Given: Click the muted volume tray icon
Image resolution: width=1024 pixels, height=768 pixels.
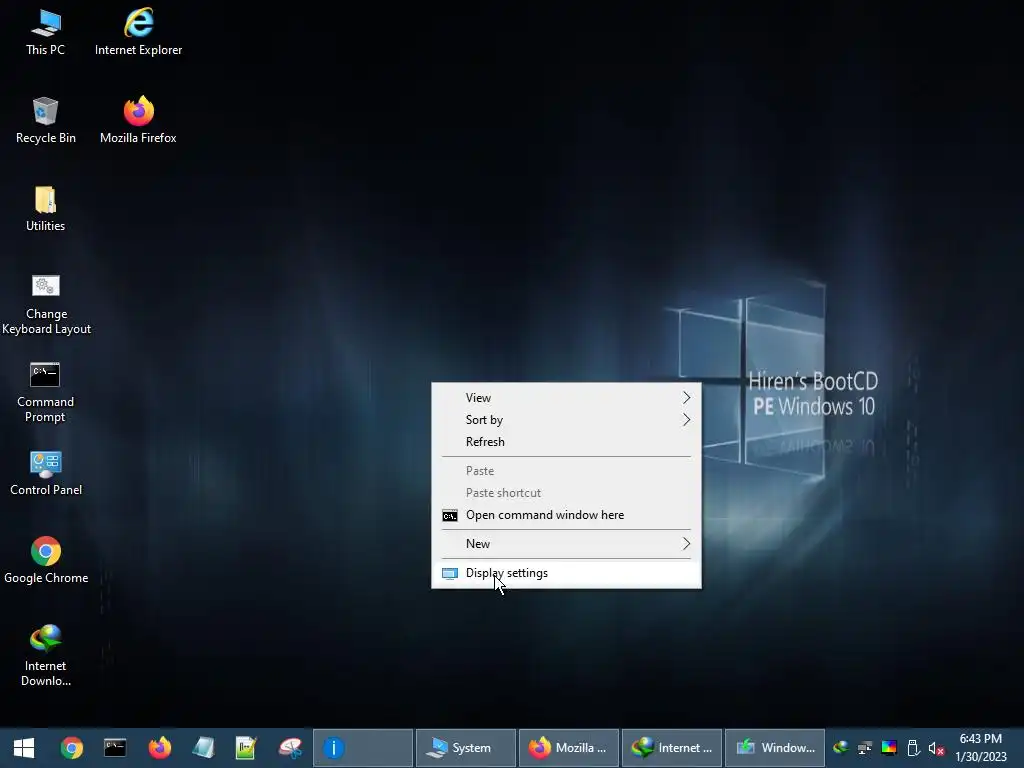Looking at the screenshot, I should pyautogui.click(x=936, y=748).
